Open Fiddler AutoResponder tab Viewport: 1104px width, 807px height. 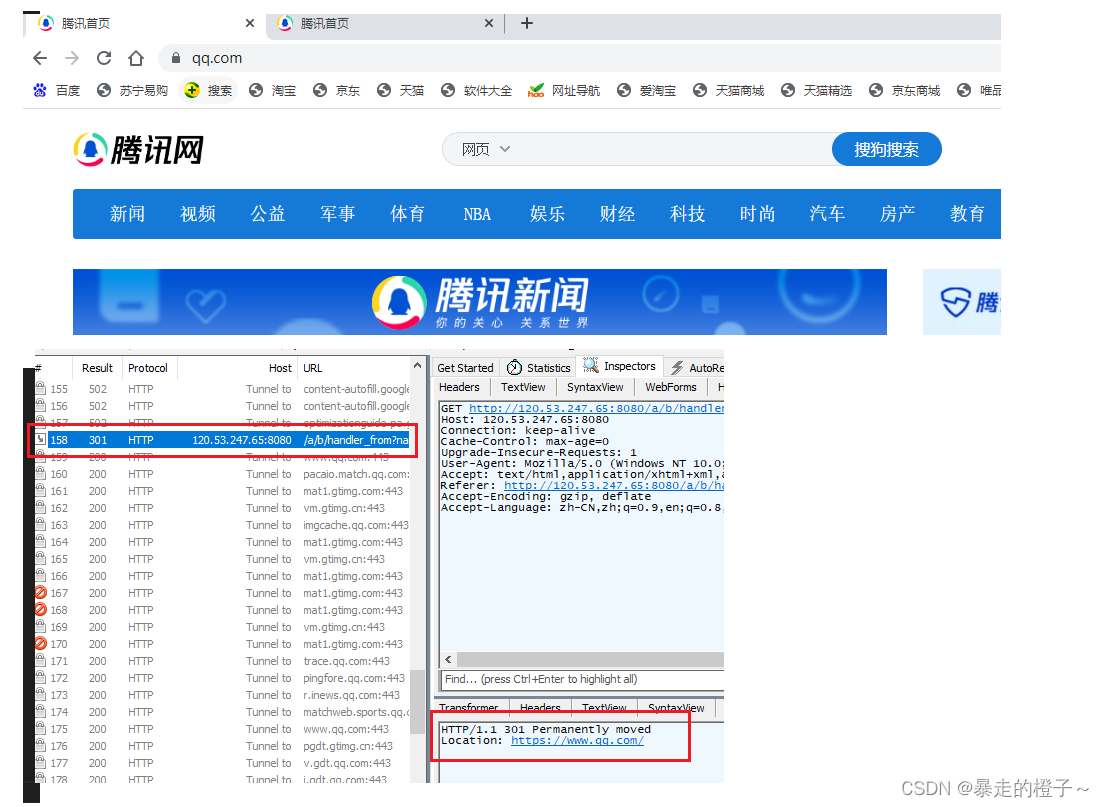pyautogui.click(x=697, y=368)
